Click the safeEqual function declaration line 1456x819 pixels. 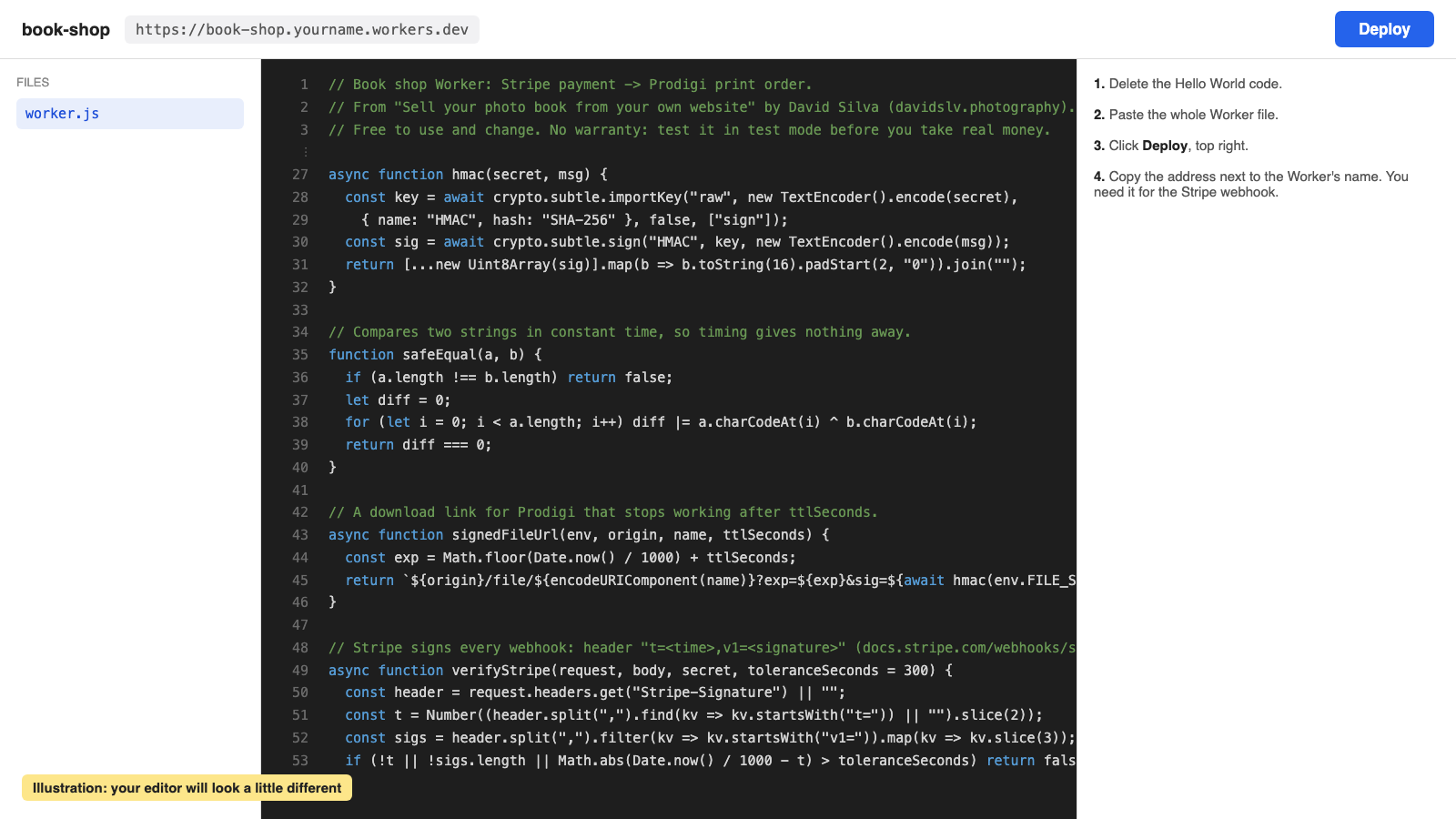(435, 355)
